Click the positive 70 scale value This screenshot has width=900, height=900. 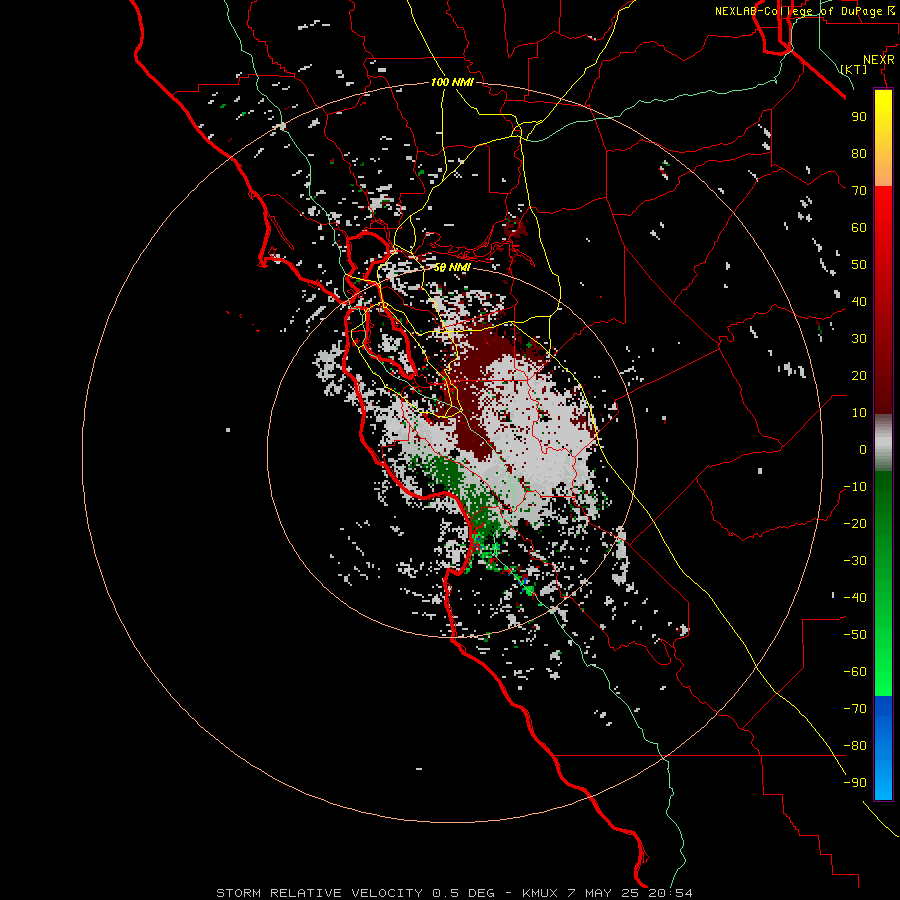859,191
